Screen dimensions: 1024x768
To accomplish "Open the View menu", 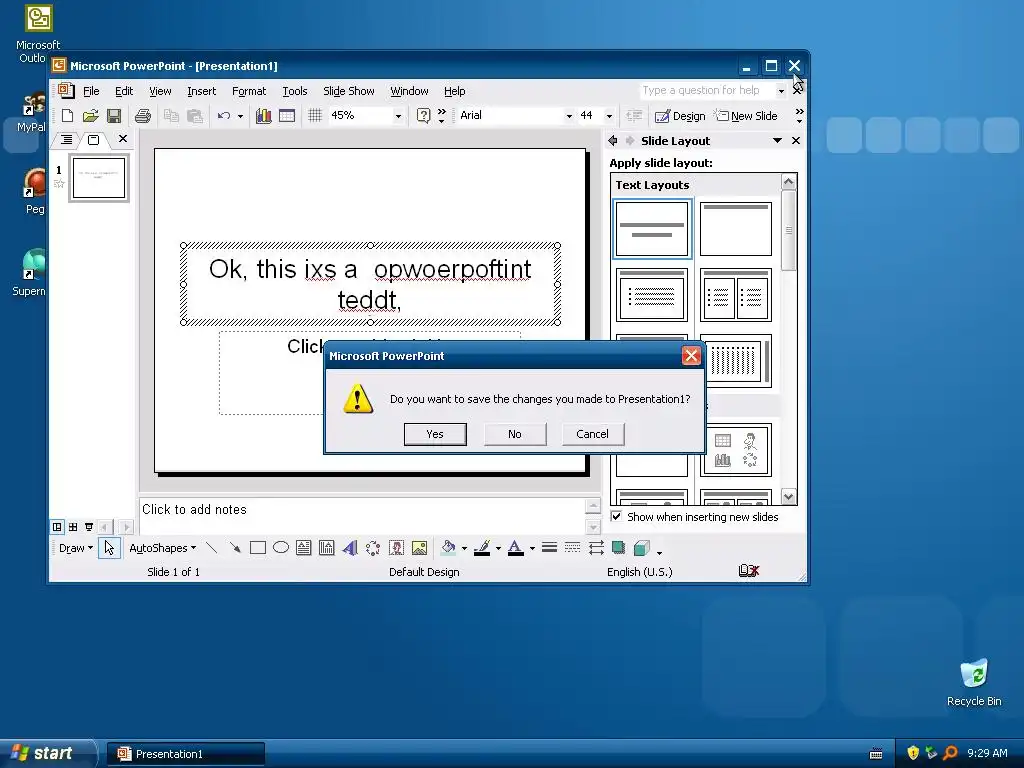I will 160,91.
